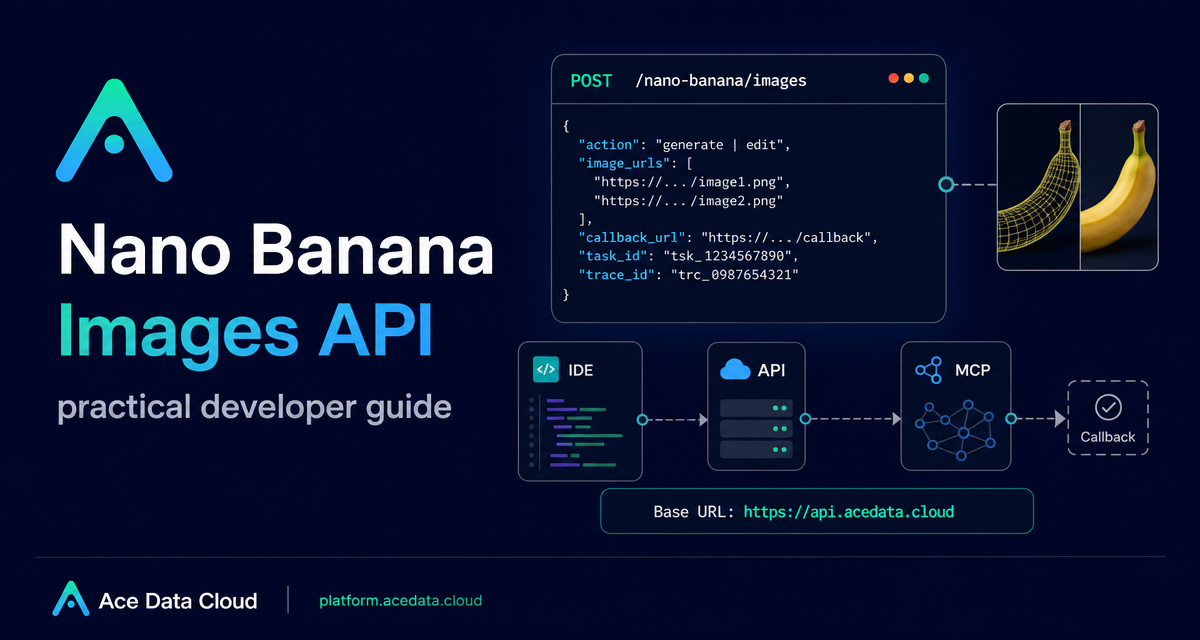The width and height of the screenshot is (1200, 640).
Task: Click the "practical developer guide" subtitle
Action: click(x=255, y=408)
